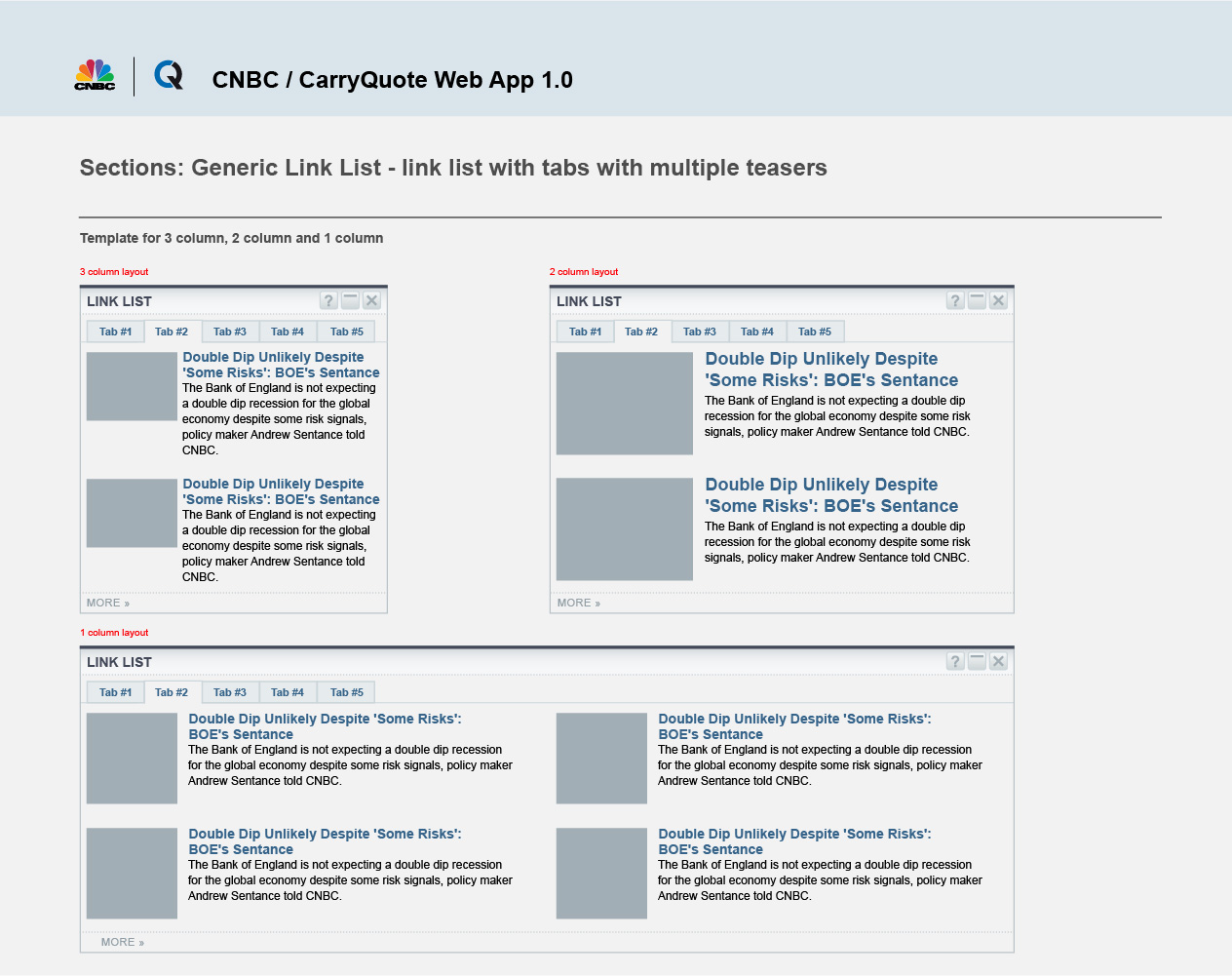Minimize the 1 column Link List panel
The image size is (1232, 976).
(978, 661)
